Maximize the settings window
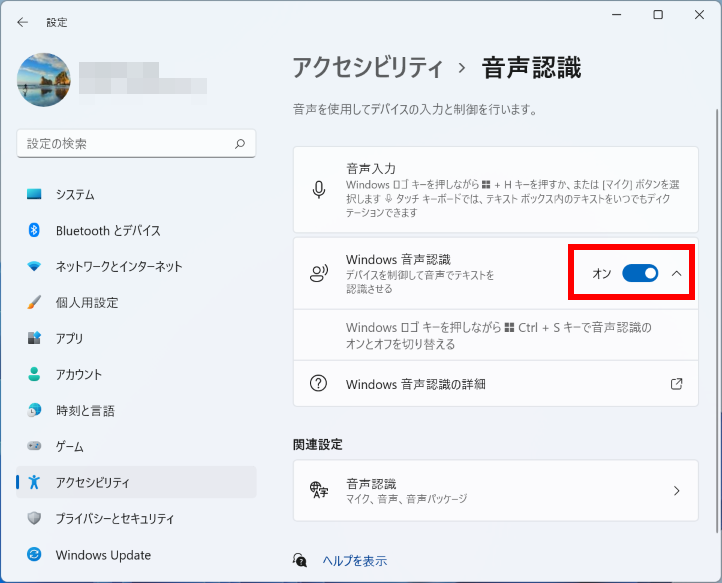Screen dimensions: 722x583 click(658, 15)
